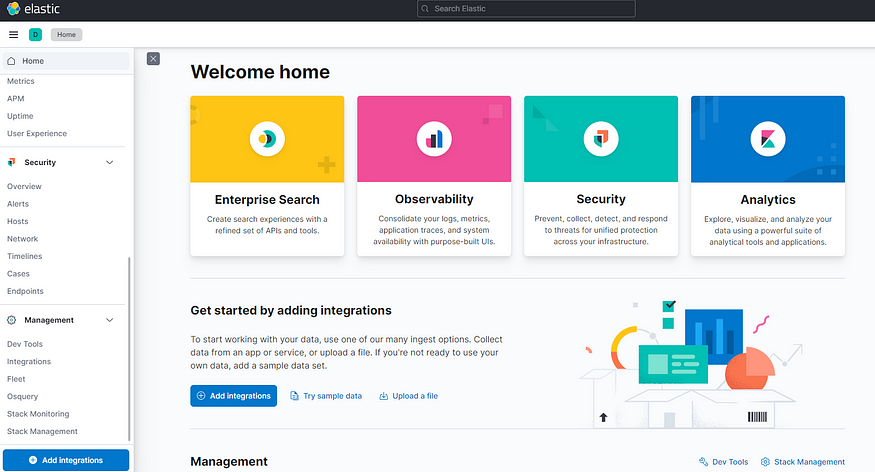Toggle the hamburger navigation menu
Image resolution: width=875 pixels, height=472 pixels.
(13, 35)
